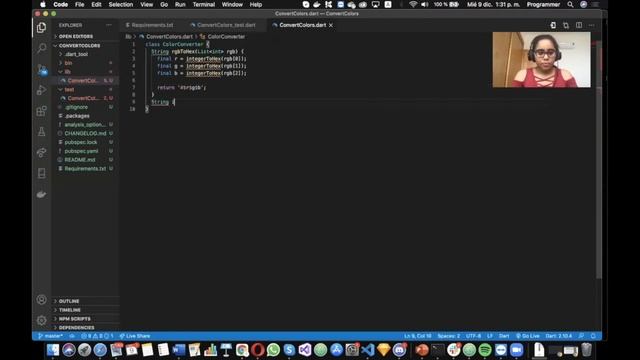Expand the Outline section
Image resolution: width=640 pixels, height=360 pixels.
[x=69, y=301]
